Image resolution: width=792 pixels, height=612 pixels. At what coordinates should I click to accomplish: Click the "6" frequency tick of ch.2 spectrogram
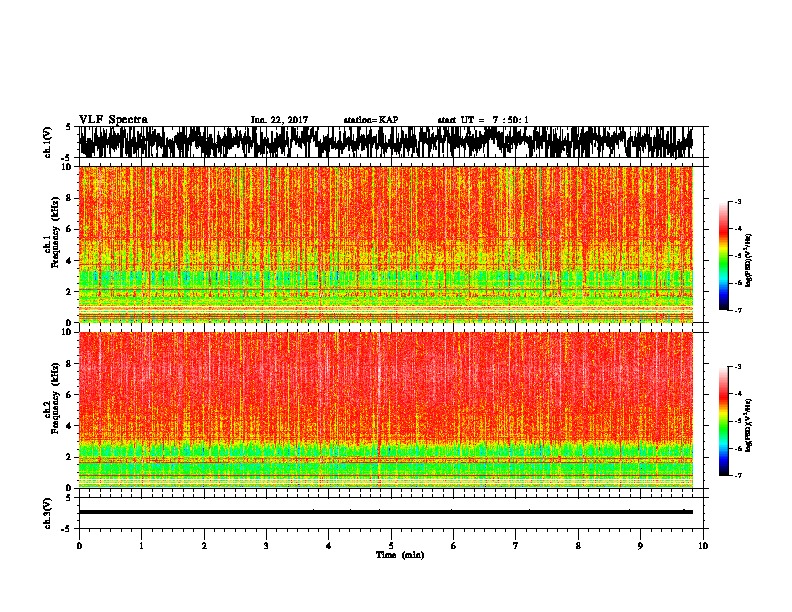(70, 395)
